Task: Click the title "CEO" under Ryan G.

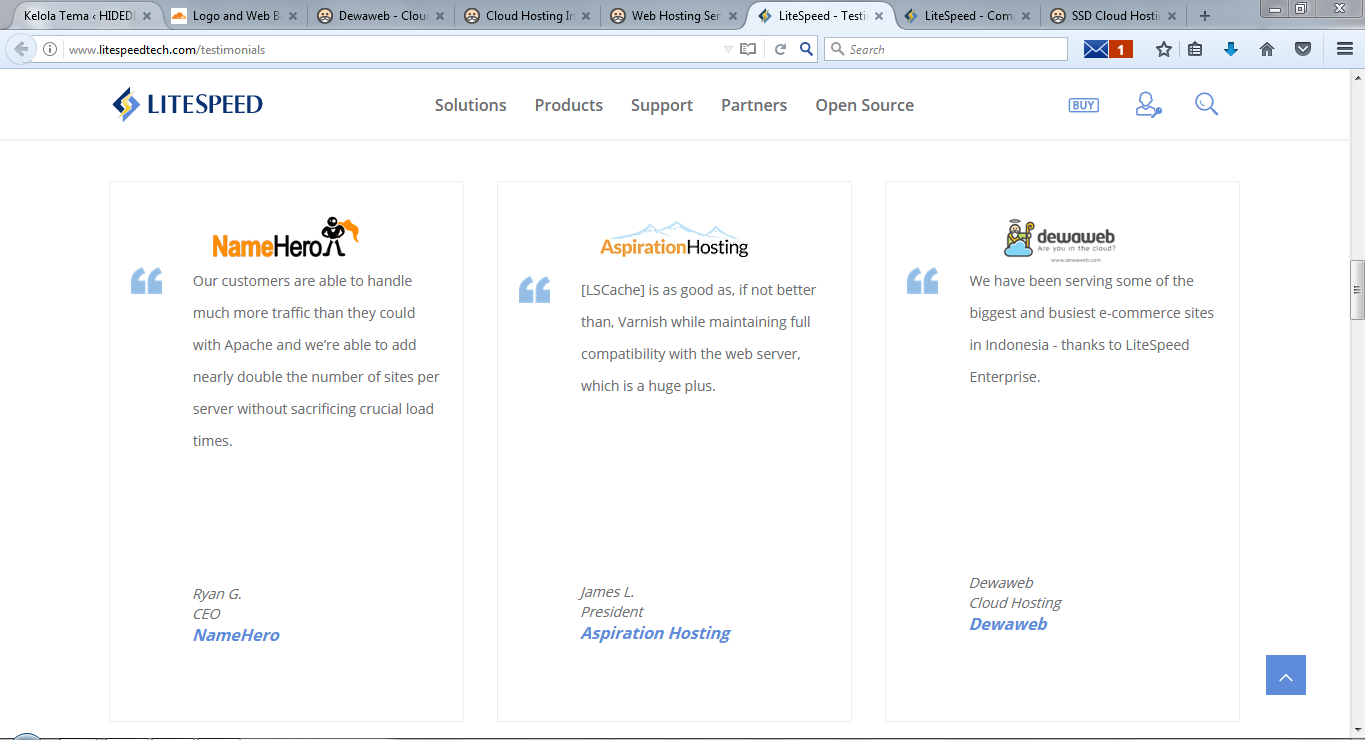Action: [207, 614]
